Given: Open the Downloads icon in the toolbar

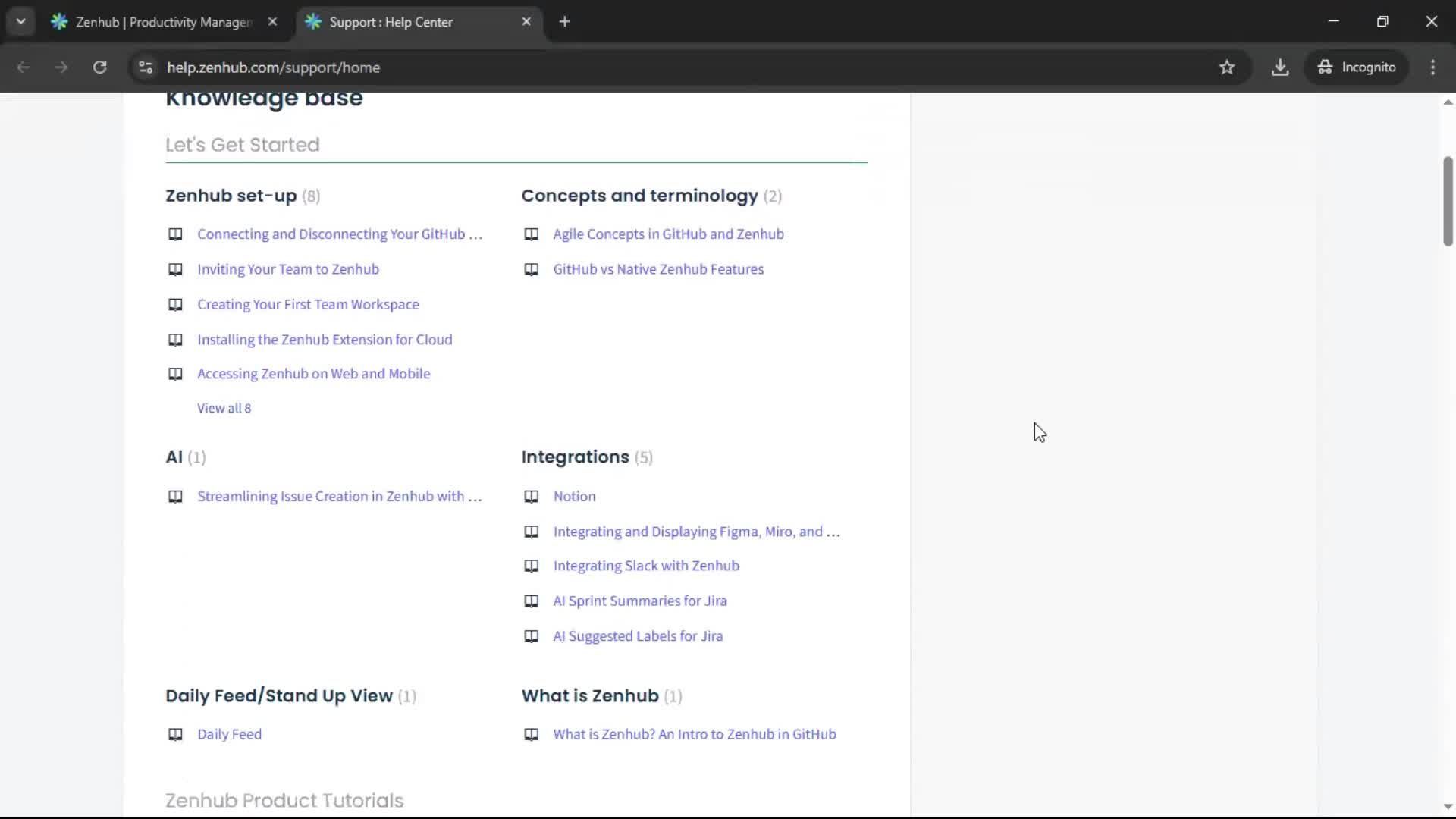Looking at the screenshot, I should (x=1280, y=67).
